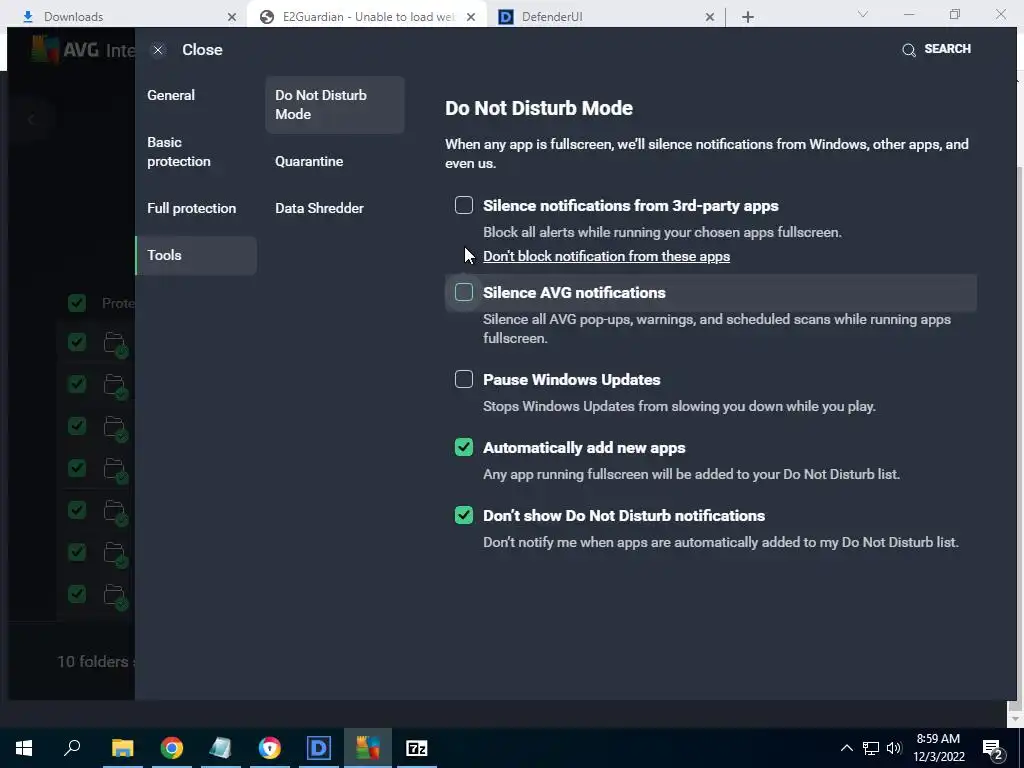
Task: Switch to the DefenderUI browser tab
Action: (607, 16)
